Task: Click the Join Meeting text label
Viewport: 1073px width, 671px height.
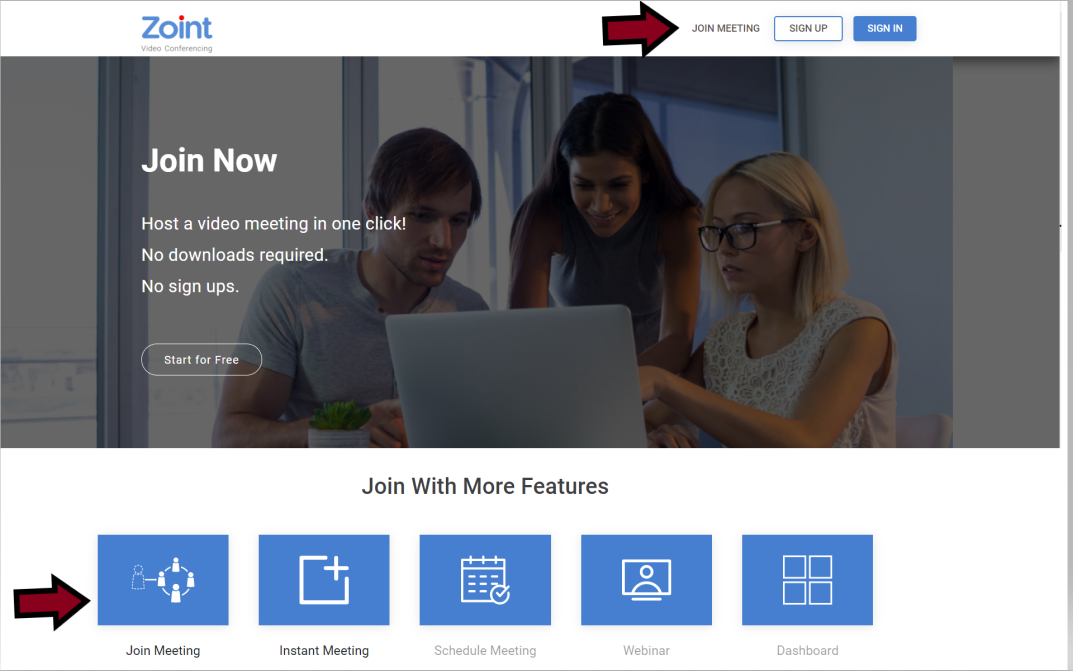Action: (x=163, y=651)
